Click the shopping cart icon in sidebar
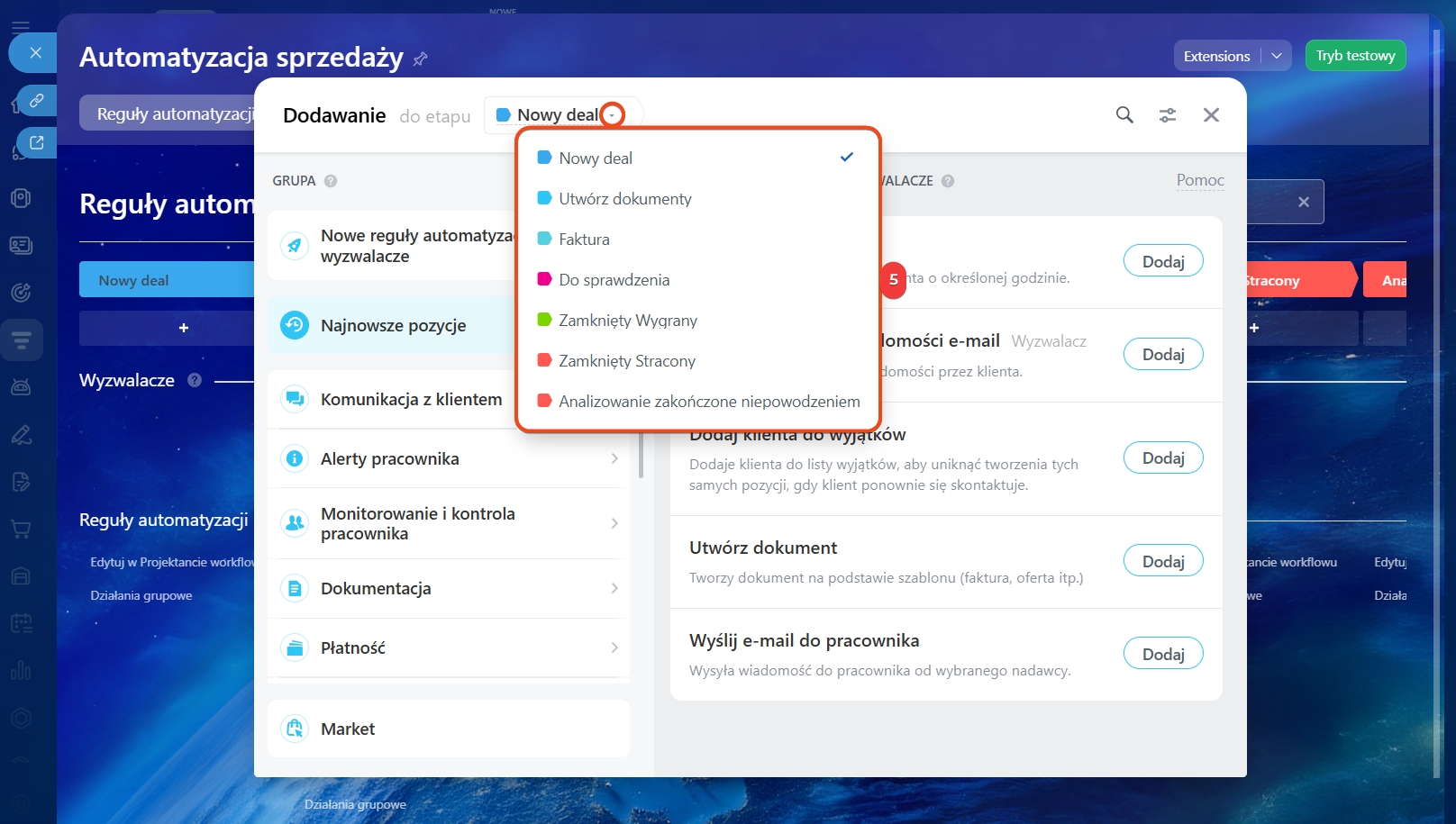This screenshot has width=1456, height=824. click(21, 530)
